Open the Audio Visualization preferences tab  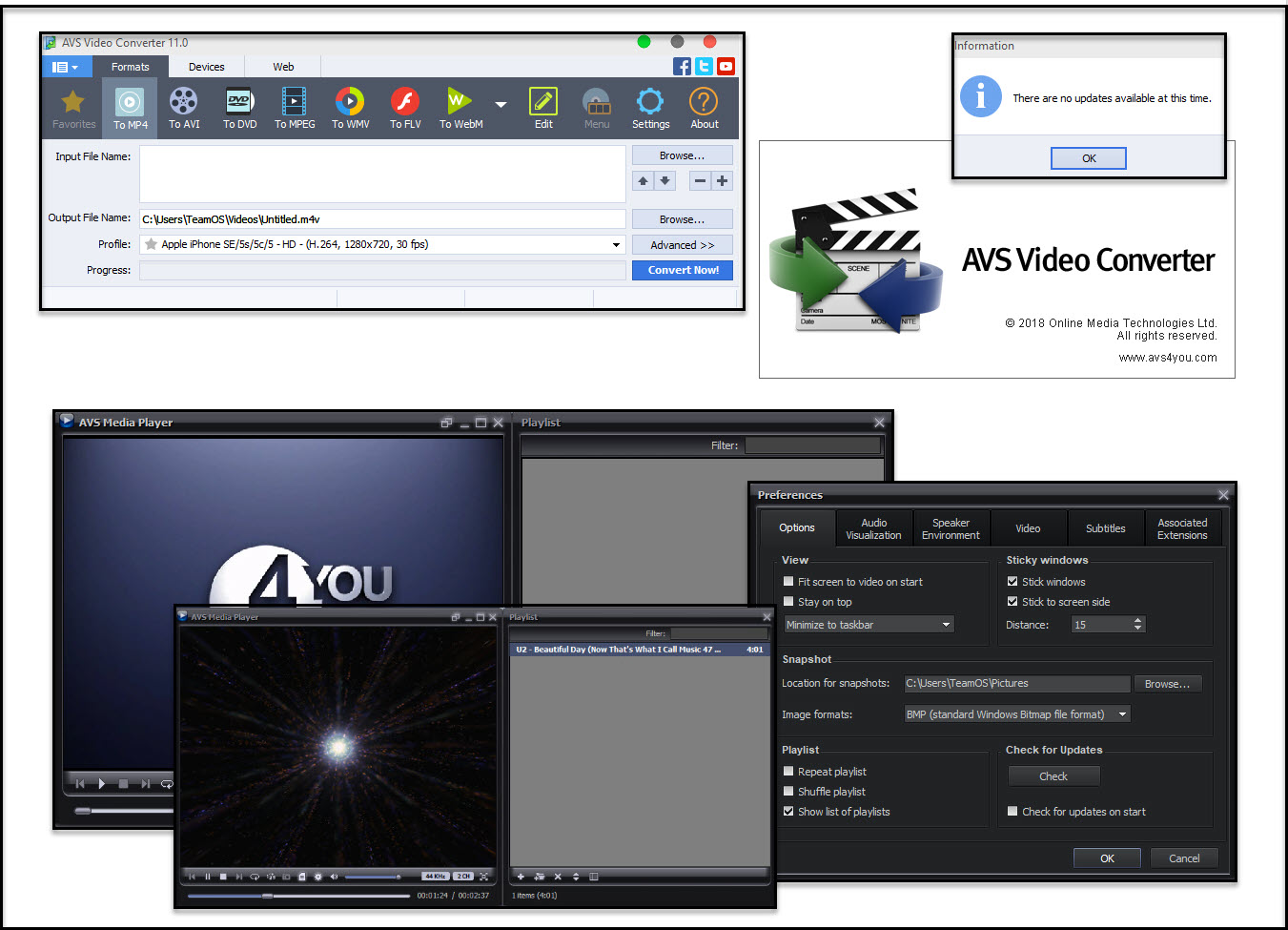874,528
